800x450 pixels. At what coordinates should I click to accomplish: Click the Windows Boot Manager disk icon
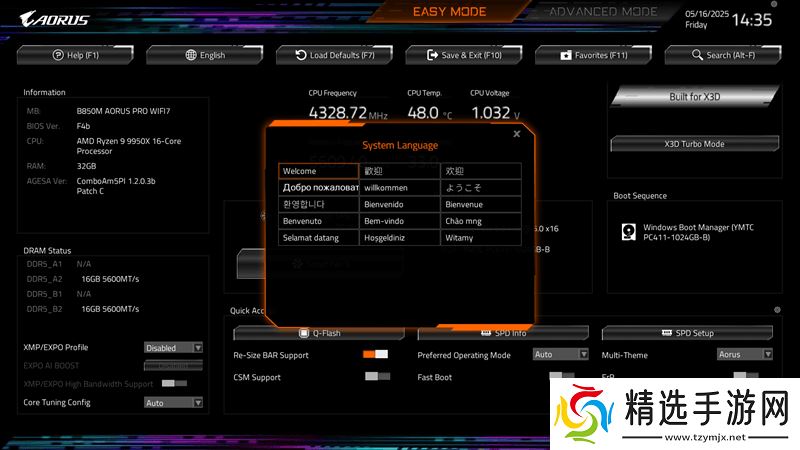click(627, 232)
